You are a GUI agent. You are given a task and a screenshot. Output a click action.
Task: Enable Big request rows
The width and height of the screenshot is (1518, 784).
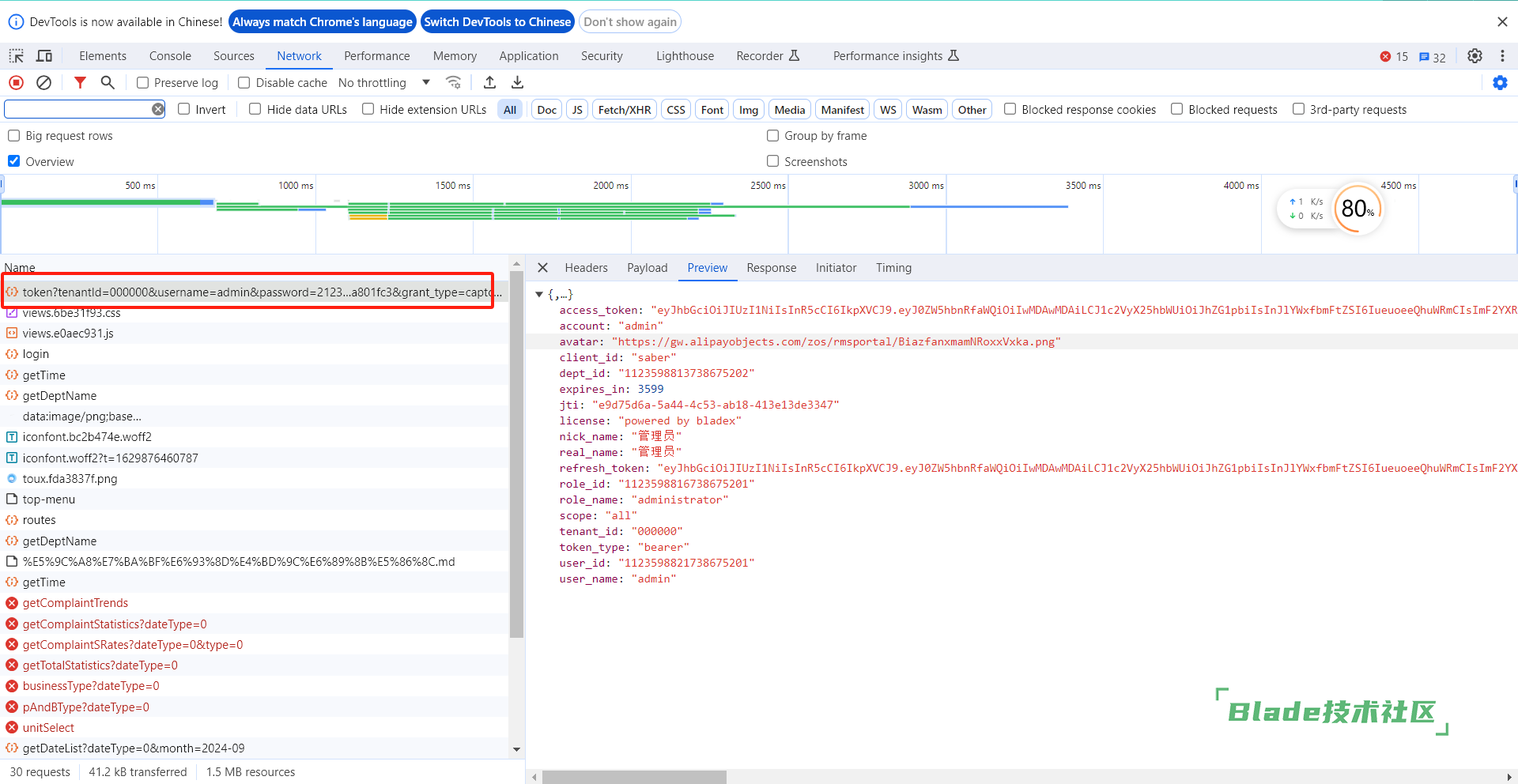14,135
